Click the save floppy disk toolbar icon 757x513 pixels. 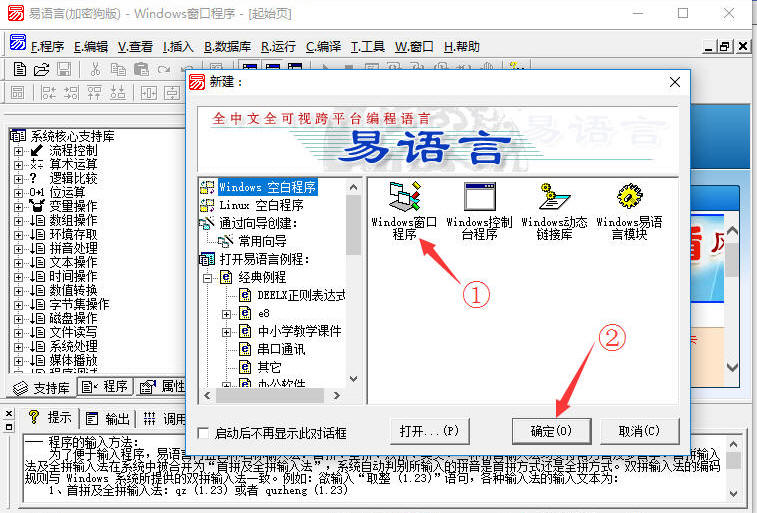point(63,69)
